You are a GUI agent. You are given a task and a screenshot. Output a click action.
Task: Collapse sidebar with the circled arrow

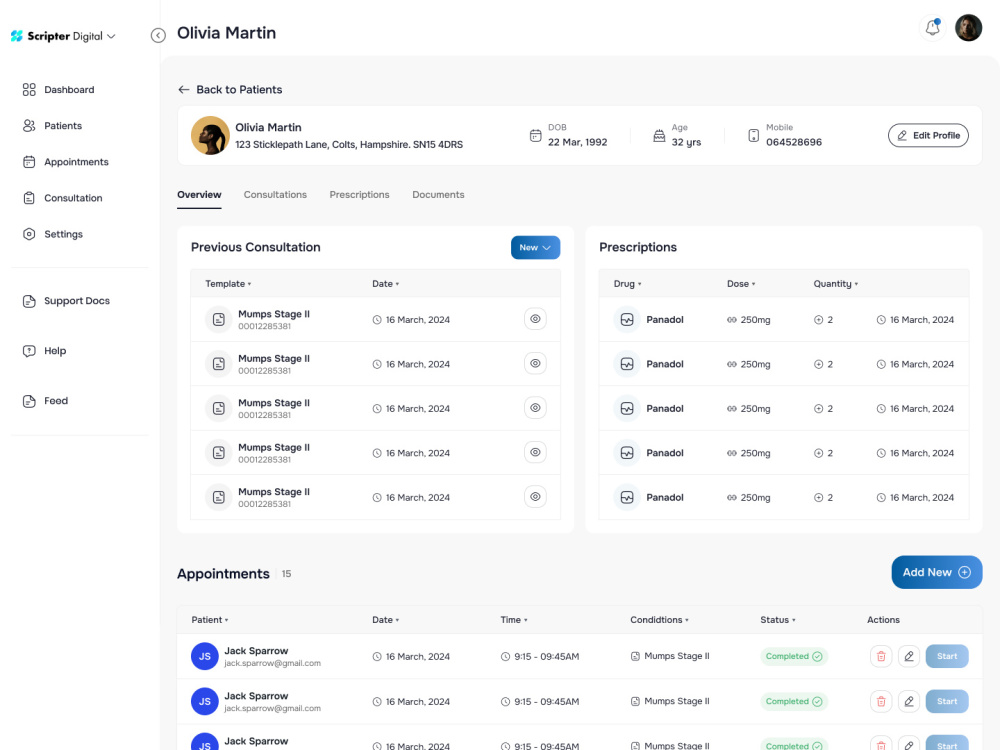pyautogui.click(x=158, y=36)
